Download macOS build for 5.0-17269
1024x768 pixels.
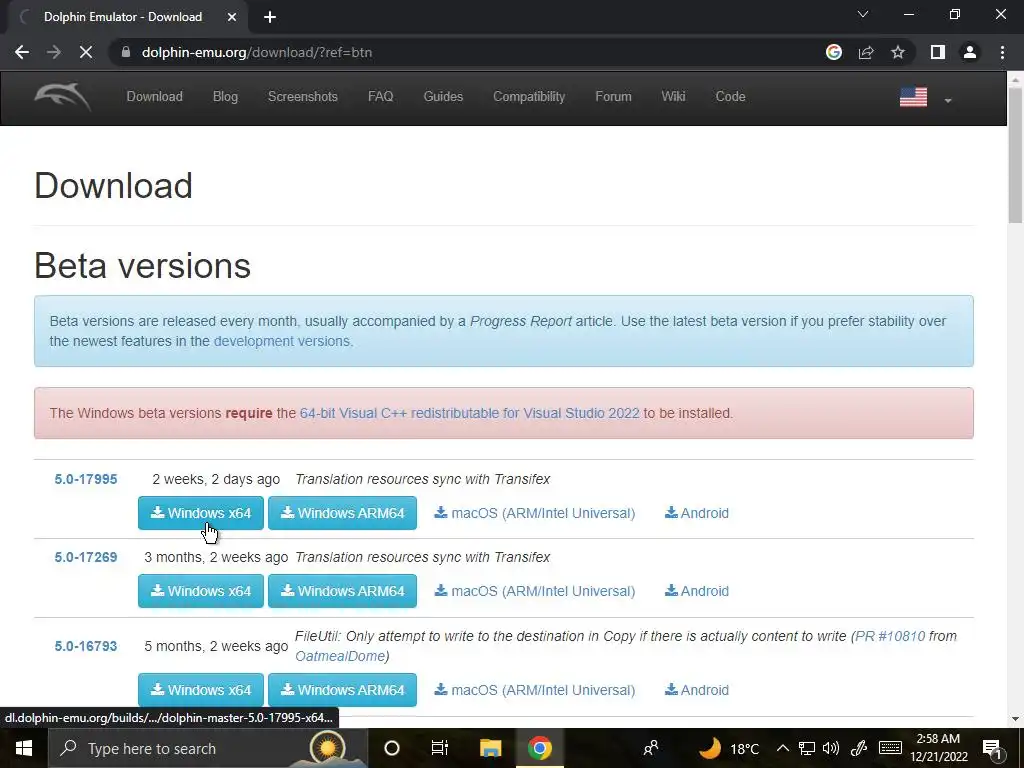point(535,591)
